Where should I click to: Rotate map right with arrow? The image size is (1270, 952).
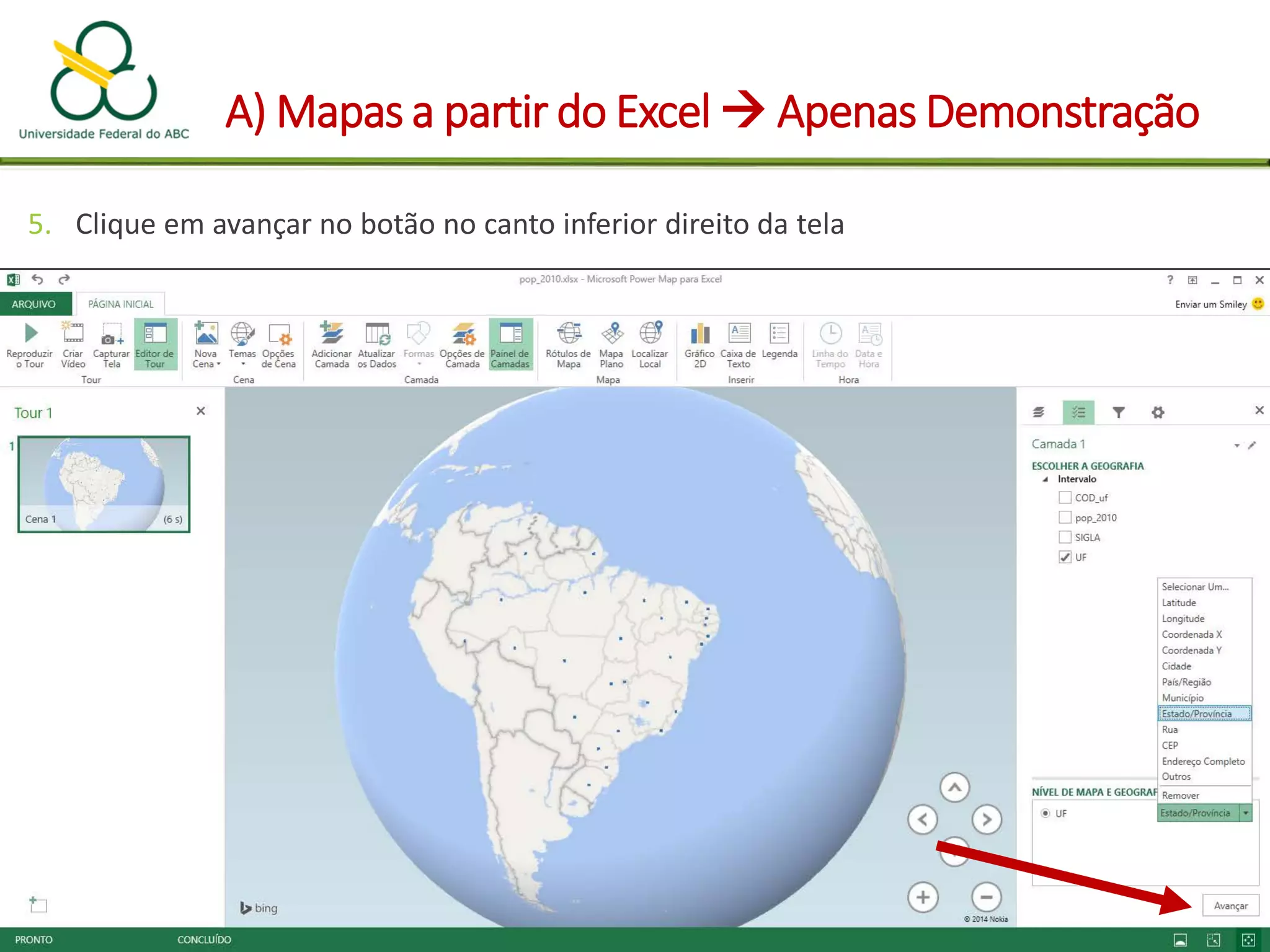click(987, 820)
